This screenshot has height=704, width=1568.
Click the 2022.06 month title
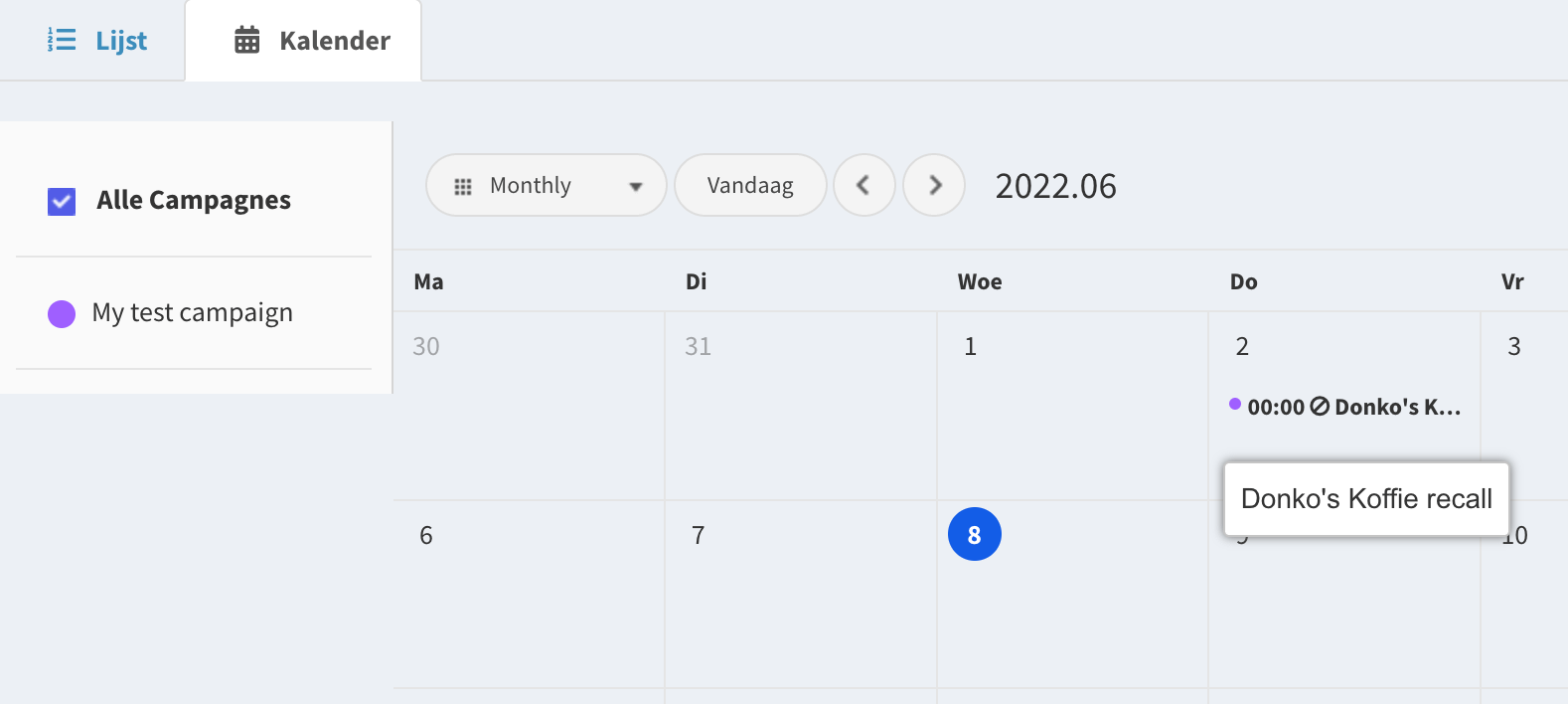pyautogui.click(x=1055, y=186)
